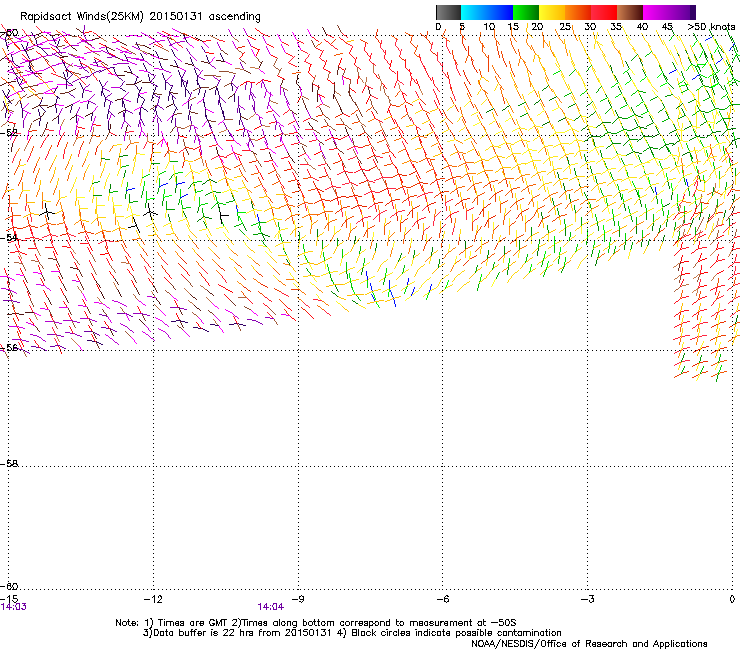Click the '5' legend label

tap(462, 27)
